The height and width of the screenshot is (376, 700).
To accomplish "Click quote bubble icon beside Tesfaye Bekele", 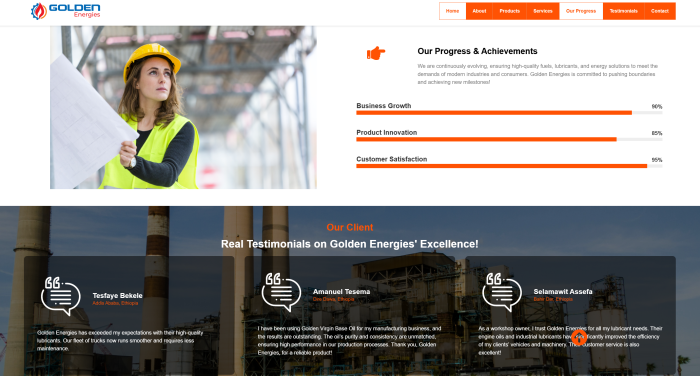I will [61, 296].
